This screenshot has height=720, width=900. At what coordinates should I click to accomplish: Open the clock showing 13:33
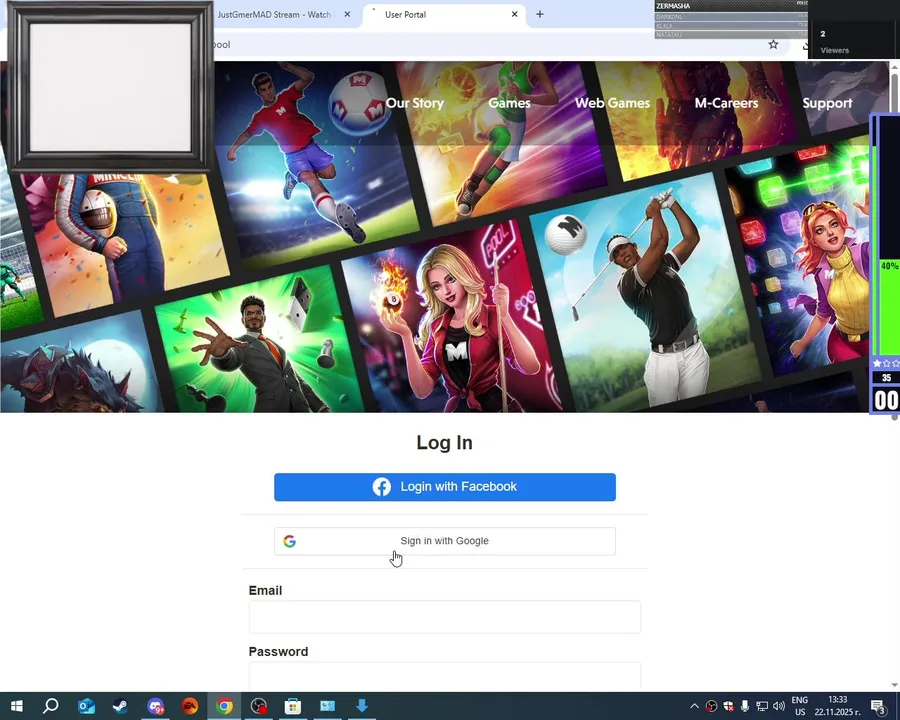point(837,706)
